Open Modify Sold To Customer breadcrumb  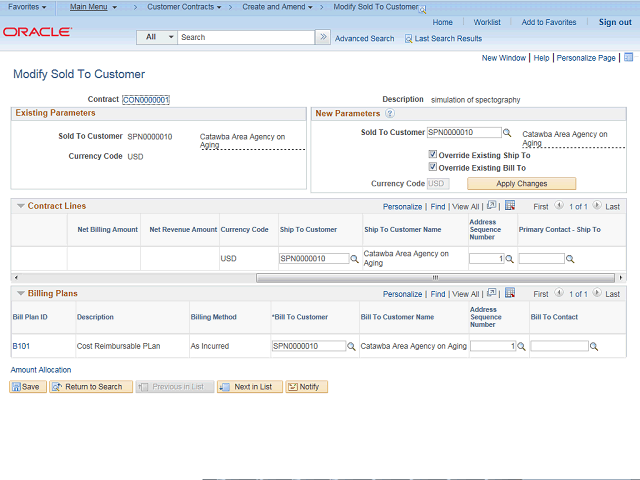point(376,7)
